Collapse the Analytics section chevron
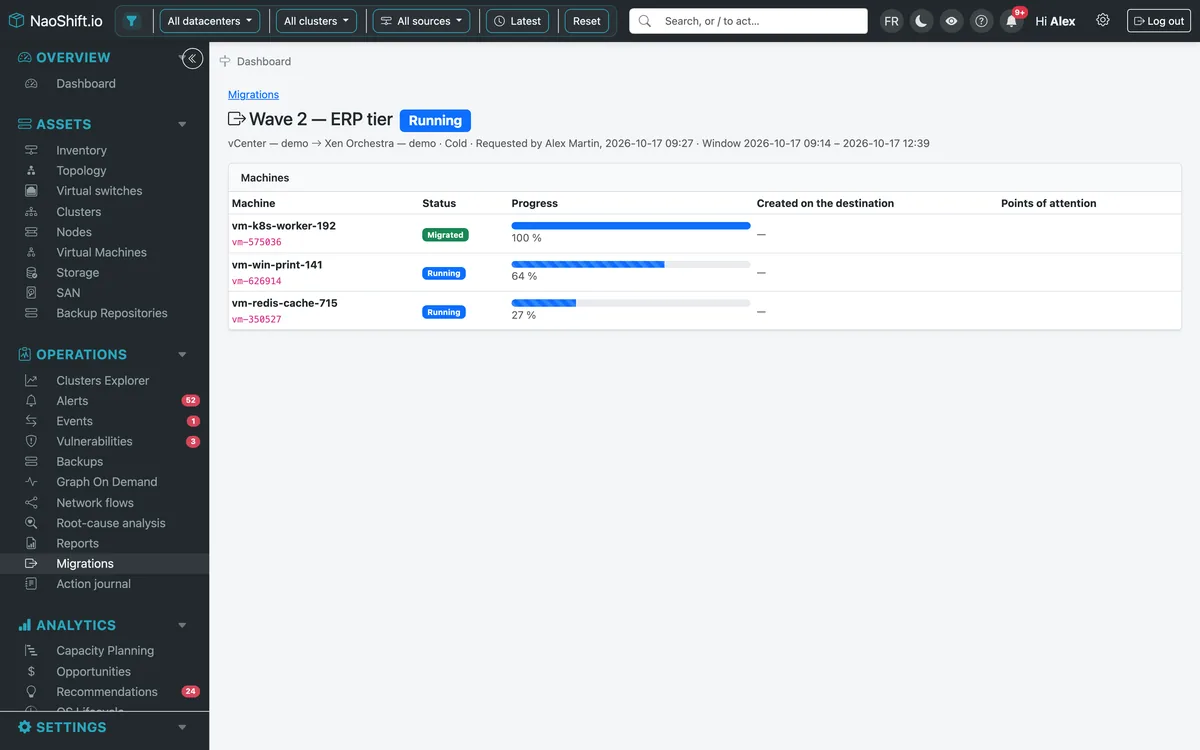 click(x=182, y=625)
